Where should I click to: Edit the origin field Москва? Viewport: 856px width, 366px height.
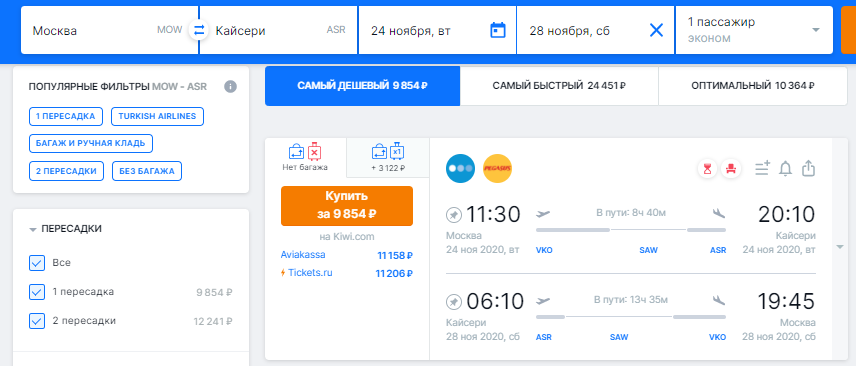pyautogui.click(x=109, y=30)
